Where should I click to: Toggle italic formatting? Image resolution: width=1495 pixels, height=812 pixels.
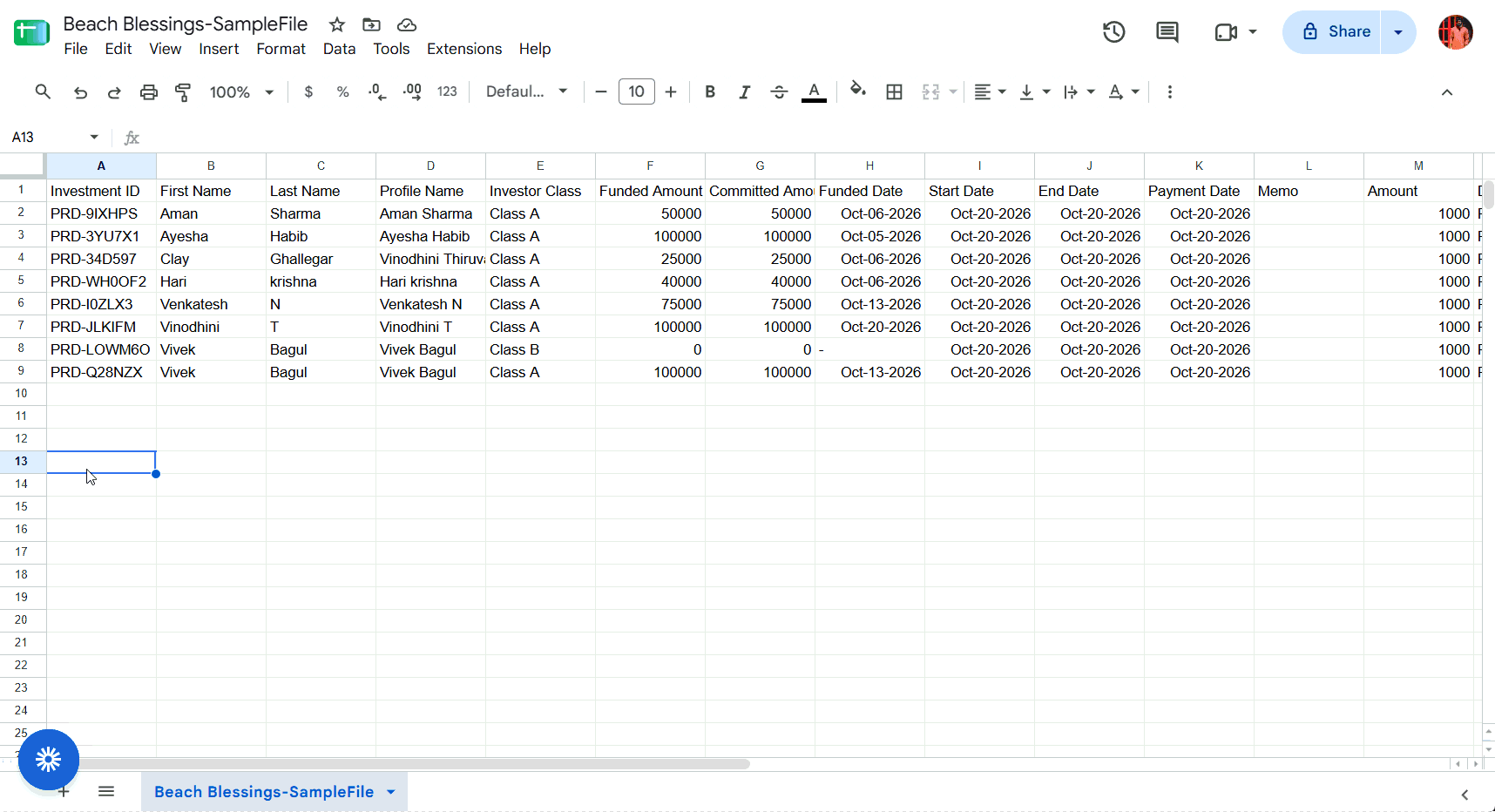tap(744, 91)
